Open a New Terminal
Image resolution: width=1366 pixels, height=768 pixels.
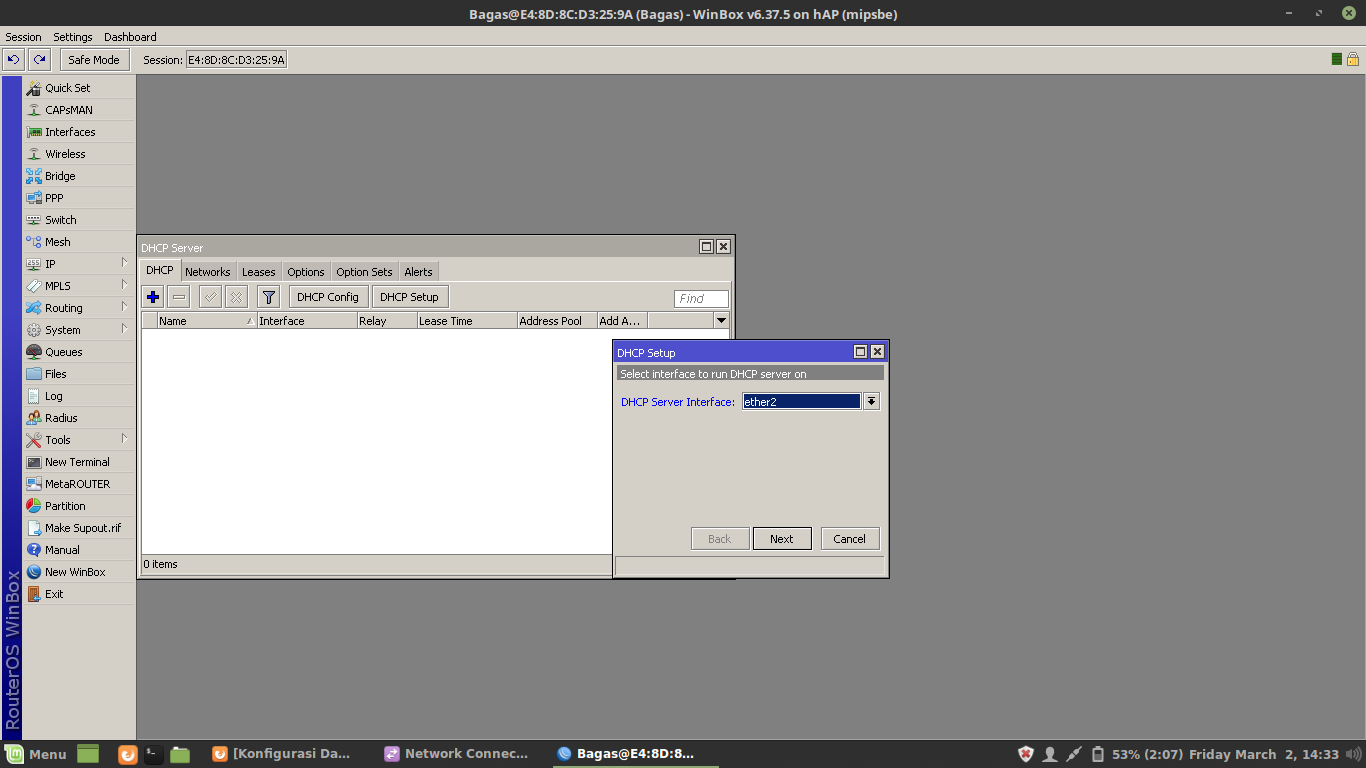(79, 462)
